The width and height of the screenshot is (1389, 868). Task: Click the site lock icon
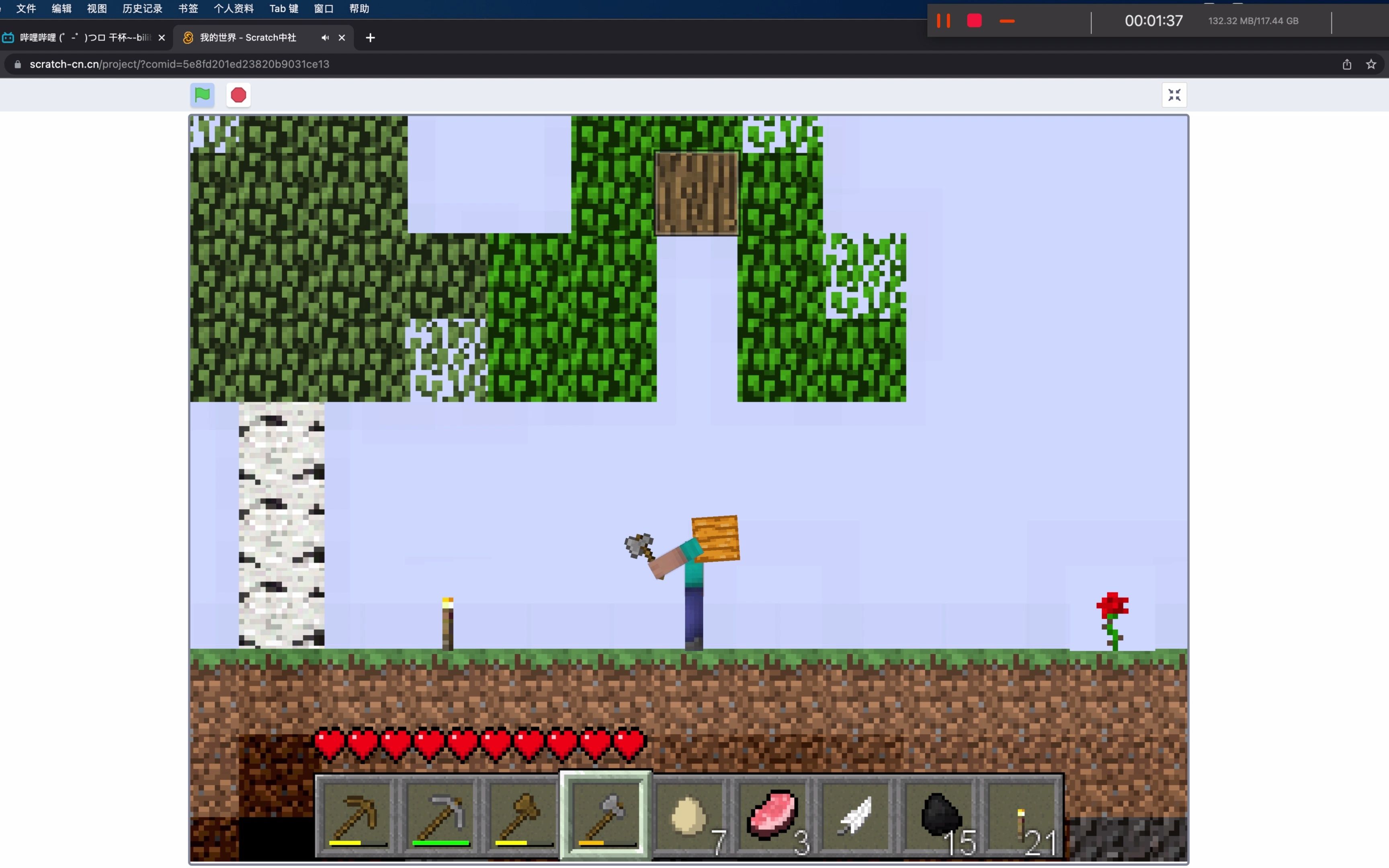[x=17, y=64]
